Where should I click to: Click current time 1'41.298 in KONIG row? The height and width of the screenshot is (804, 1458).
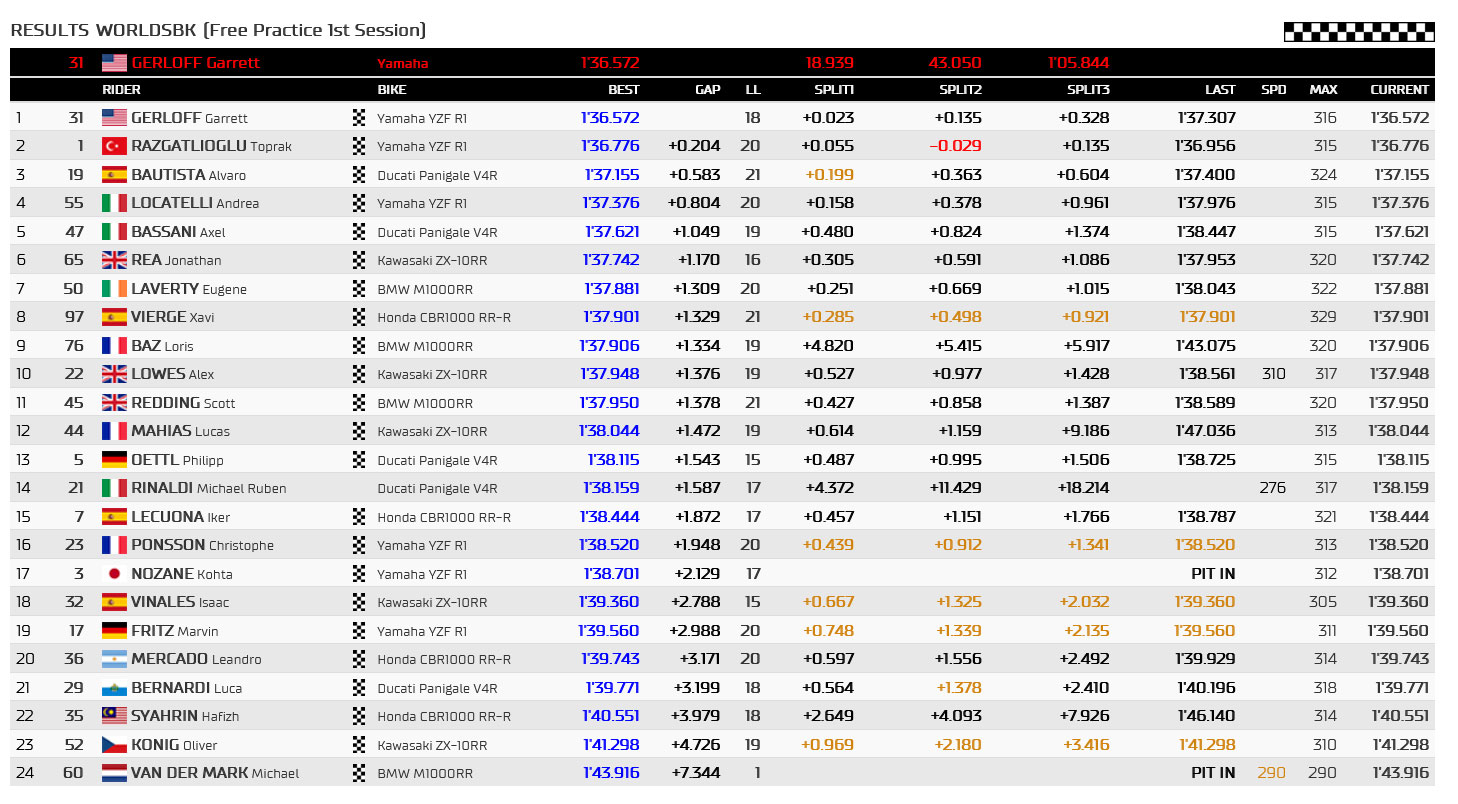1401,745
